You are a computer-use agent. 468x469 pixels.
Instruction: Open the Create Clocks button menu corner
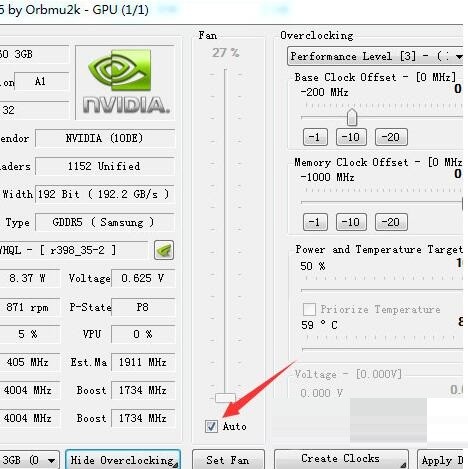click(402, 464)
